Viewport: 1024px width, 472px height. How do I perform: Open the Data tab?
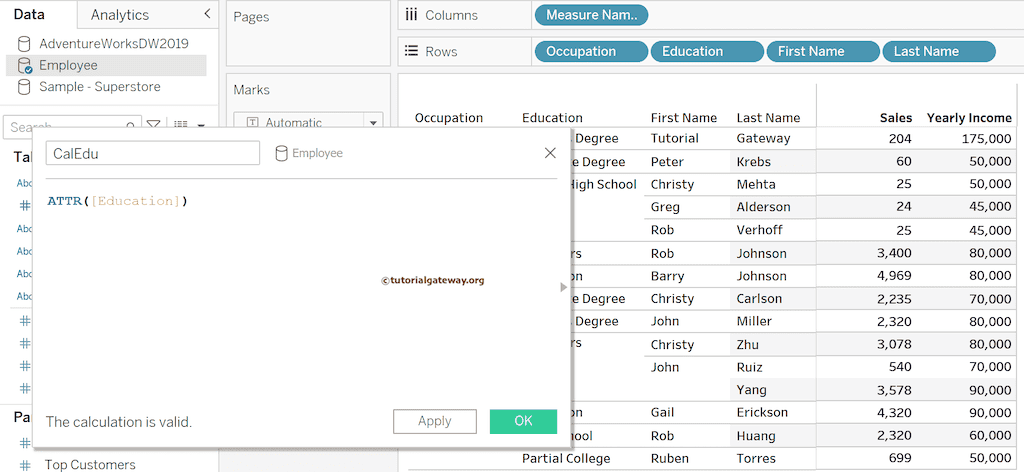(29, 15)
